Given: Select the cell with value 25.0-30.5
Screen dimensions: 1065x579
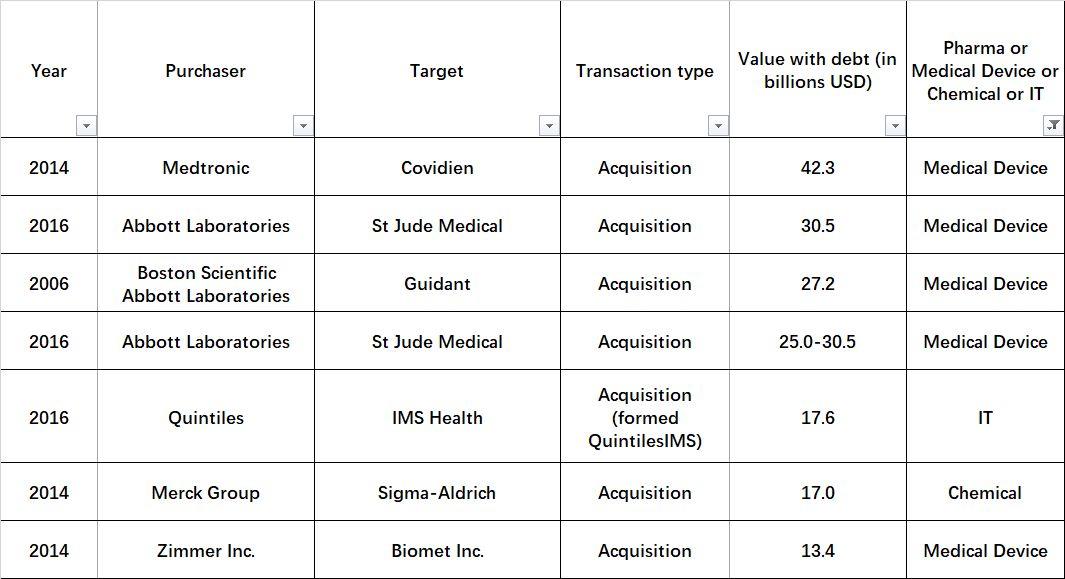Looking at the screenshot, I should [818, 341].
